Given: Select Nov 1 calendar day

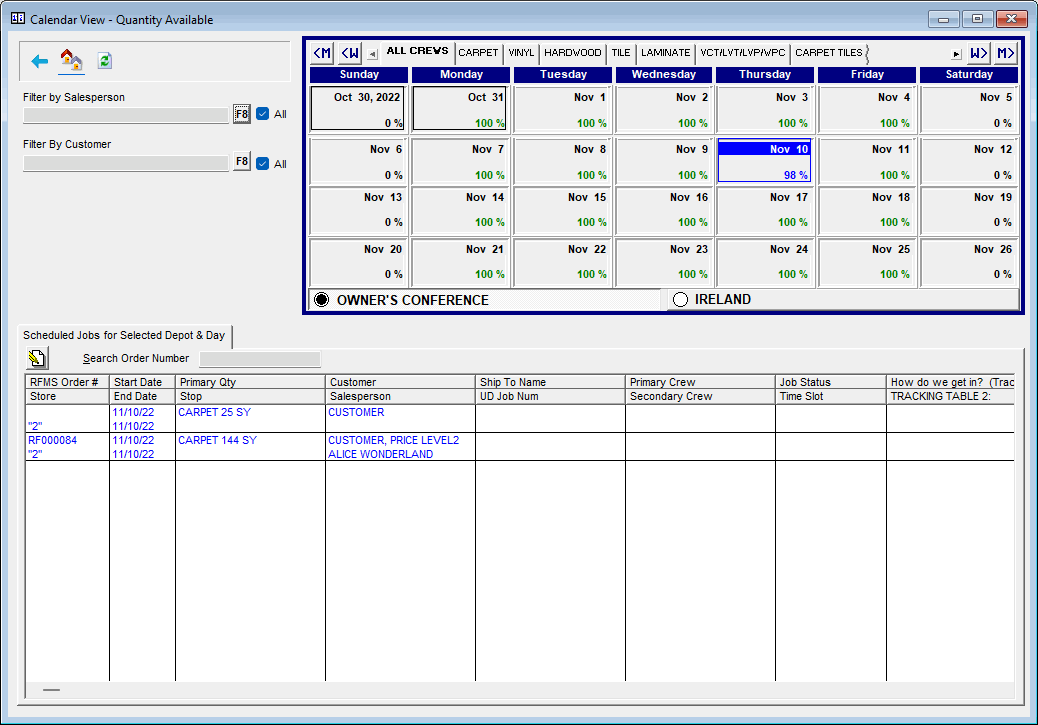Looking at the screenshot, I should point(562,109).
